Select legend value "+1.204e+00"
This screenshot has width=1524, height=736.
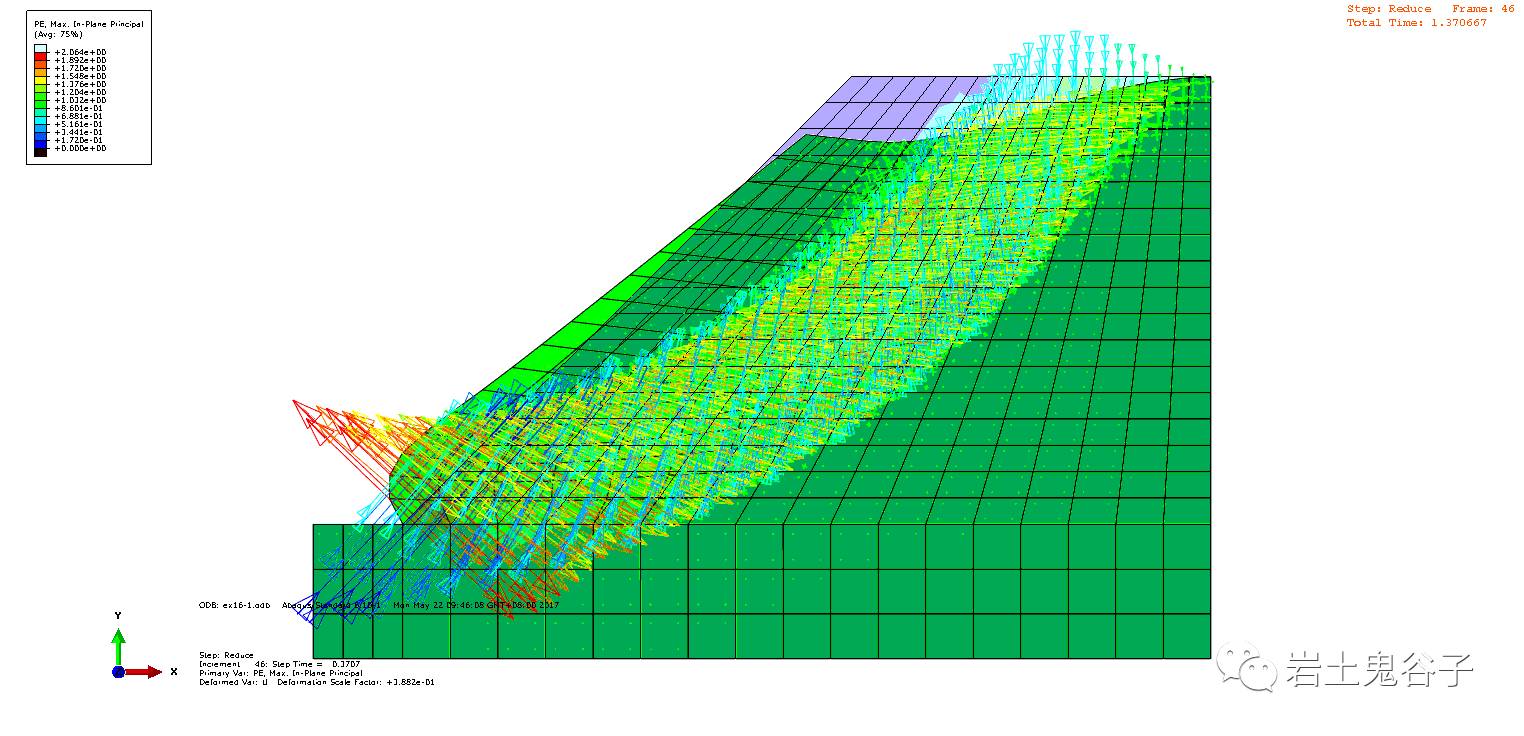(80, 92)
